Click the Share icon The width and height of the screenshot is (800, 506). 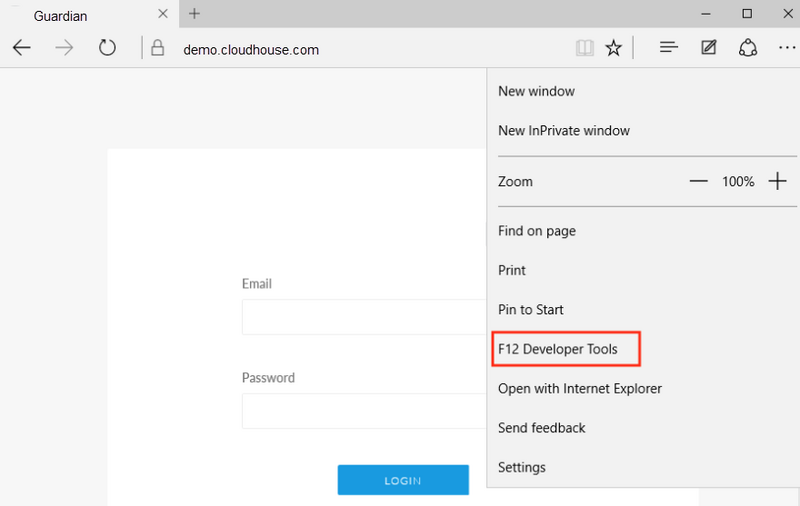point(747,48)
